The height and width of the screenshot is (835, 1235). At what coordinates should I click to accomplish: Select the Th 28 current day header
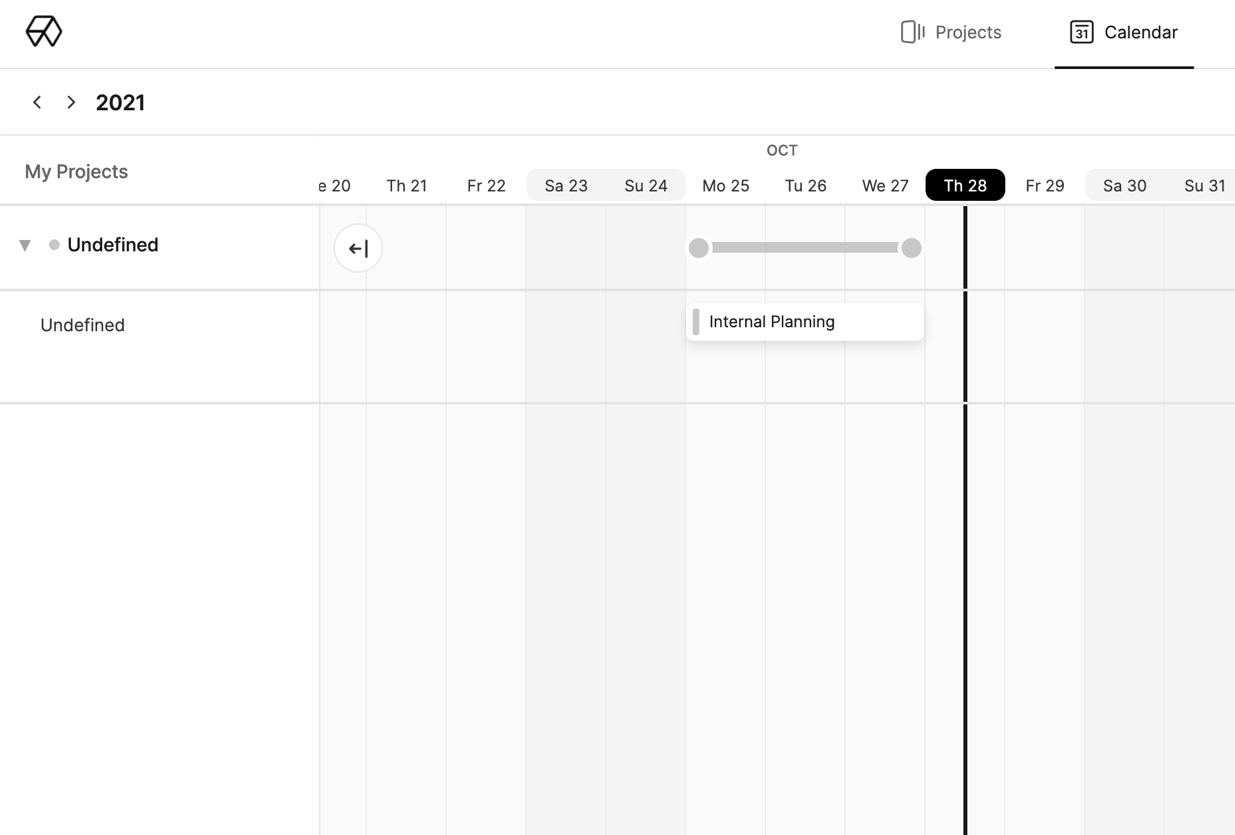click(965, 186)
